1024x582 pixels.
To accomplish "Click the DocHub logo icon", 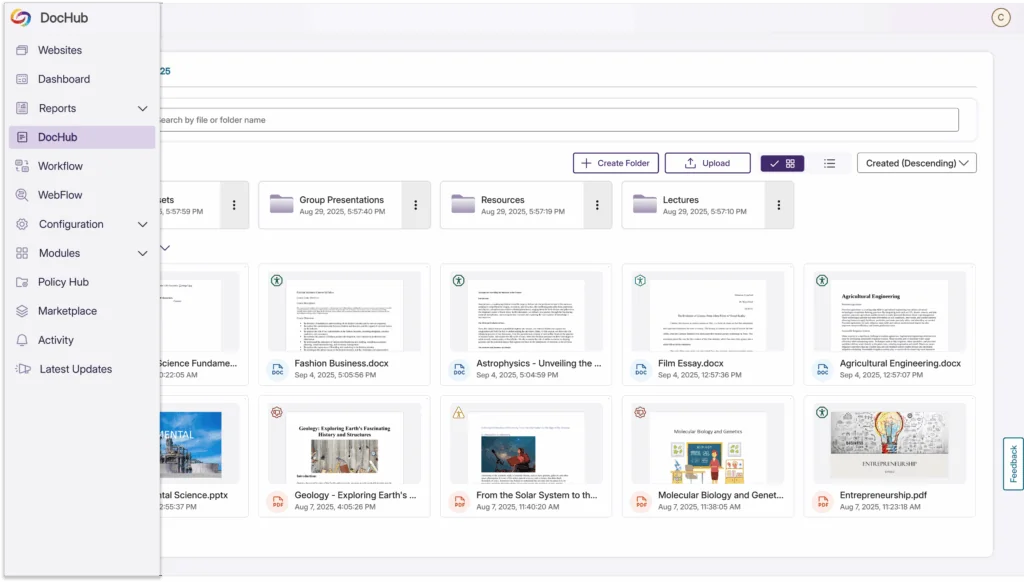I will [x=20, y=17].
